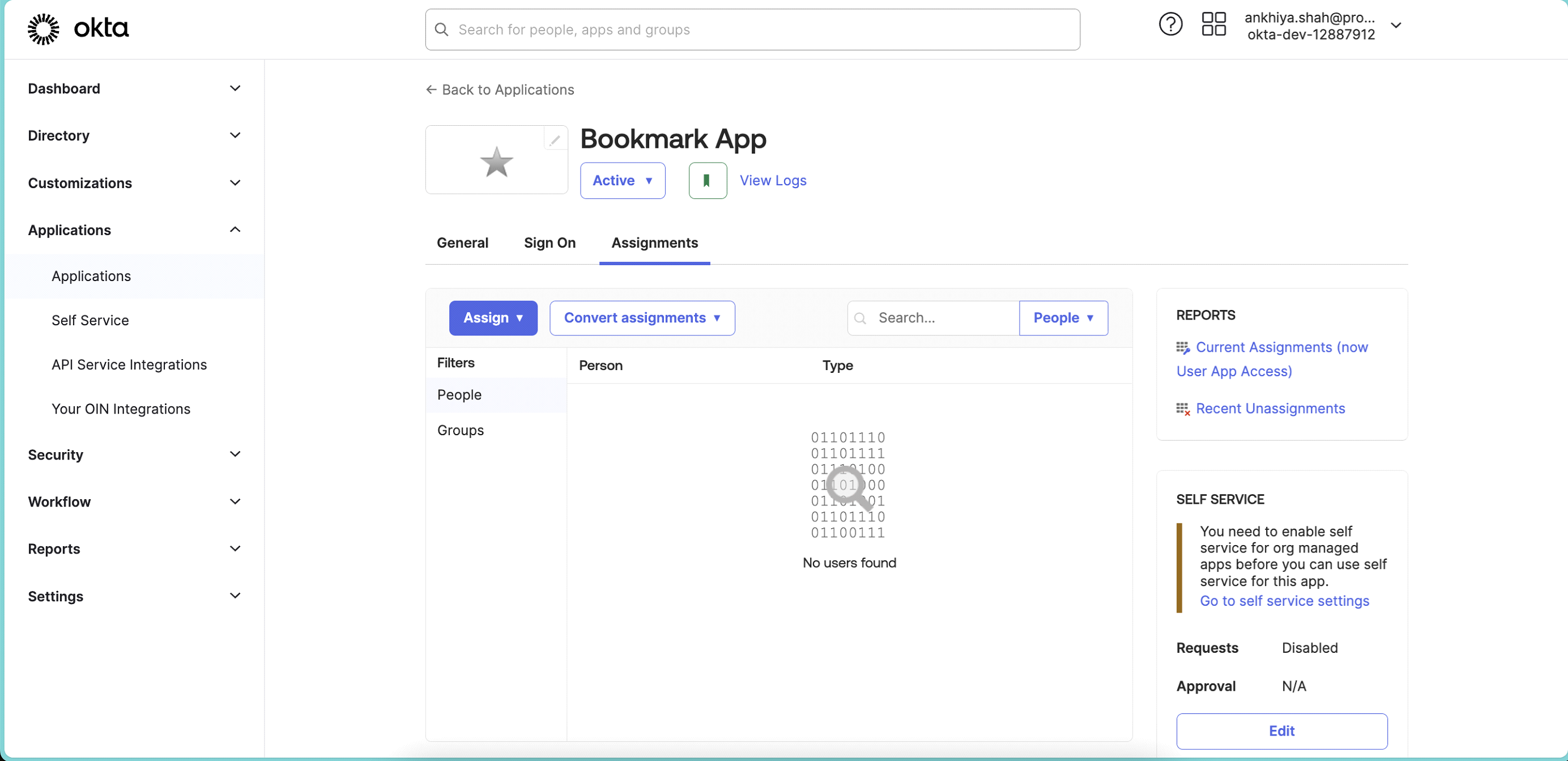Switch to the Sign On tab
Viewport: 1568px width, 761px height.
549,243
